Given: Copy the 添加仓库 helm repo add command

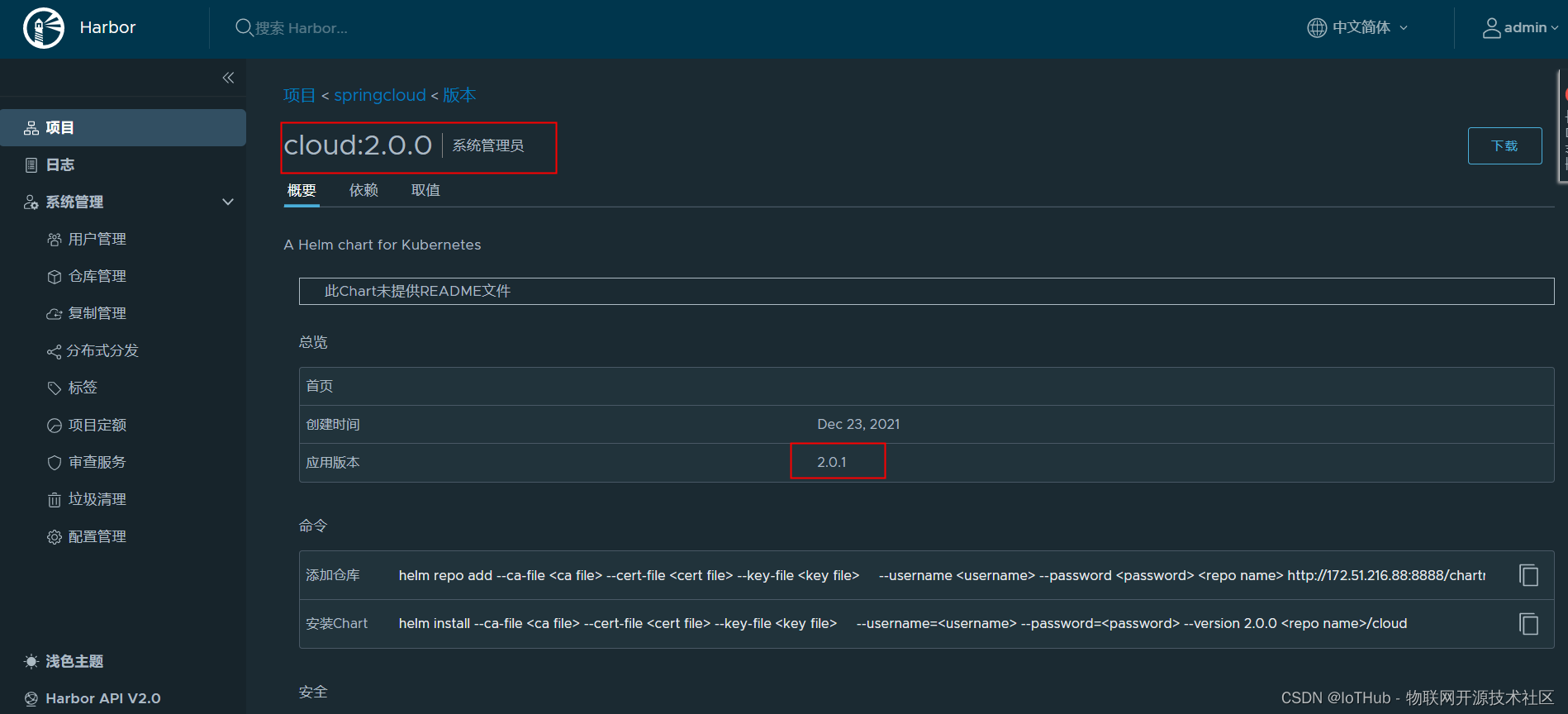Looking at the screenshot, I should pos(1528,575).
